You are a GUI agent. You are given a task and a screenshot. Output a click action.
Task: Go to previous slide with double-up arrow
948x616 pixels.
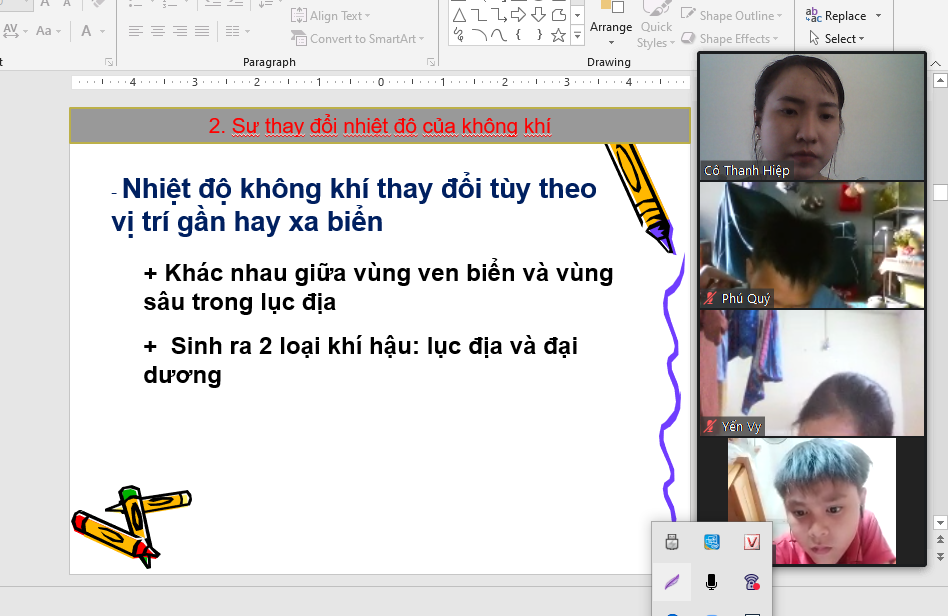click(x=940, y=539)
